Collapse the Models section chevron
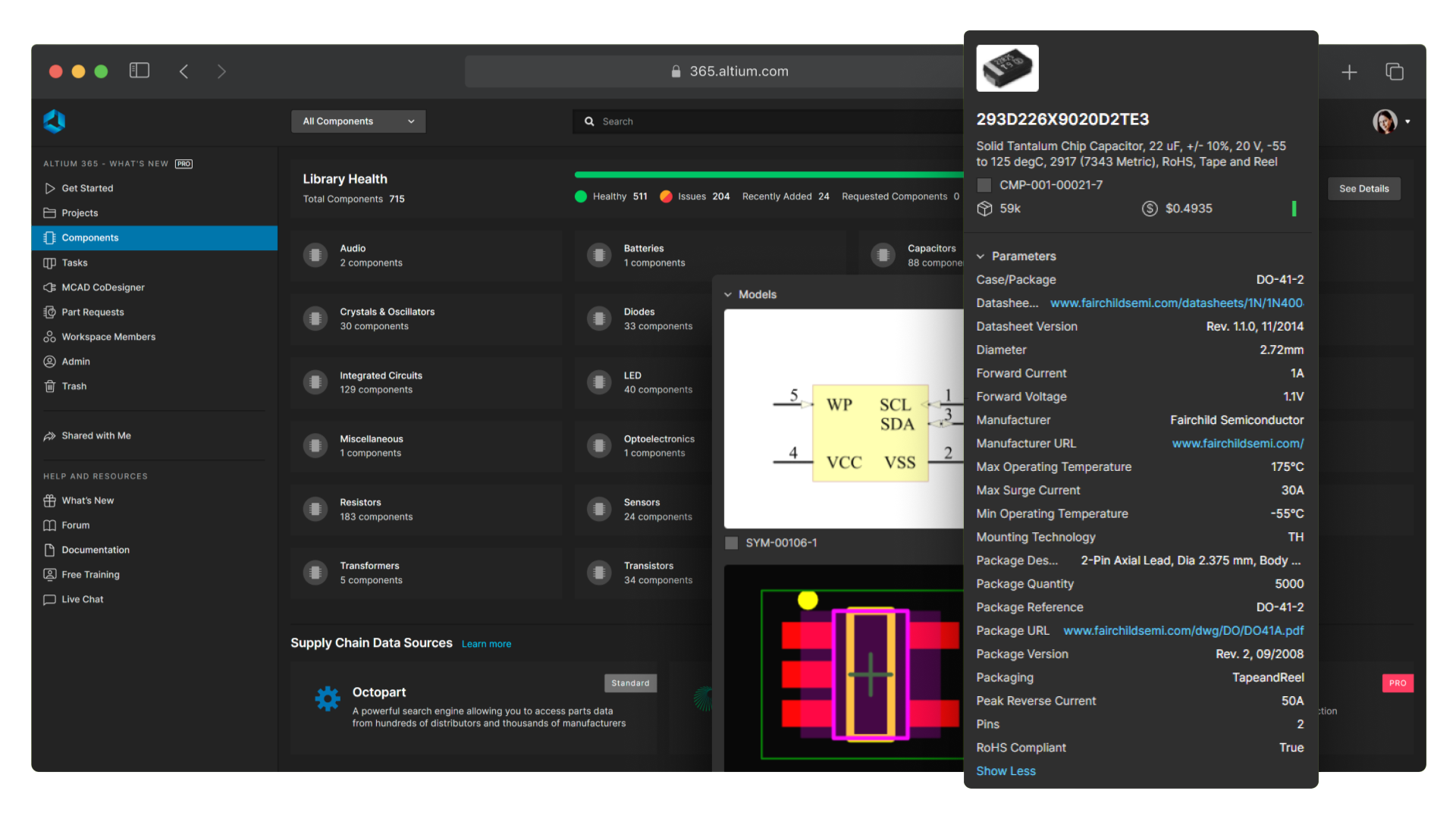The height and width of the screenshot is (819, 1456). [x=728, y=295]
